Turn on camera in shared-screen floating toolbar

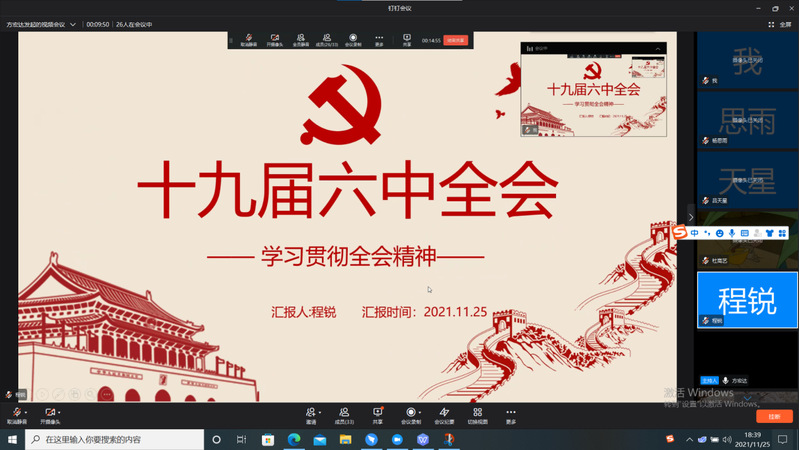pyautogui.click(x=275, y=40)
